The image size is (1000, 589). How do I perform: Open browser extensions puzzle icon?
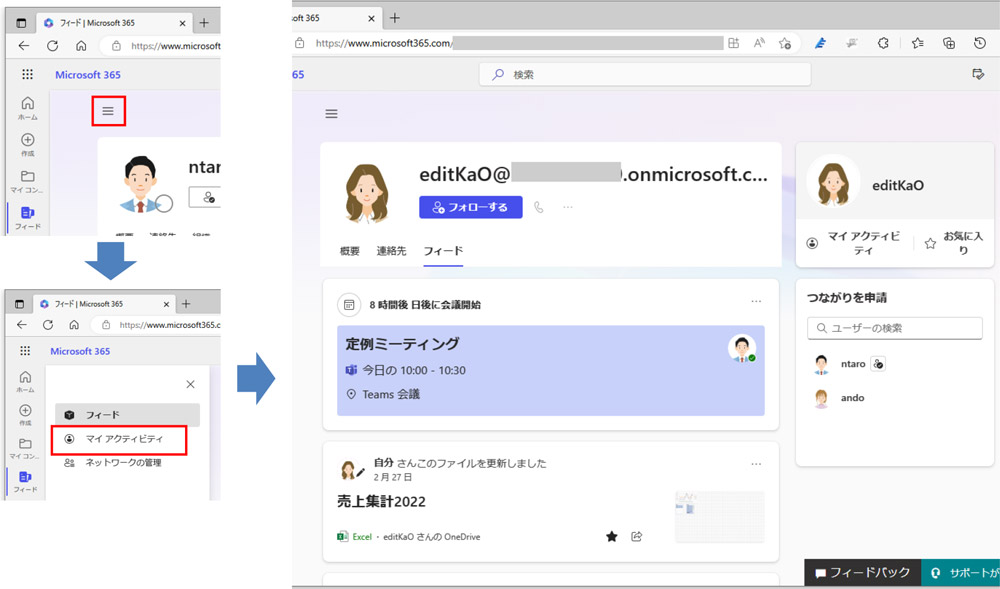(883, 43)
